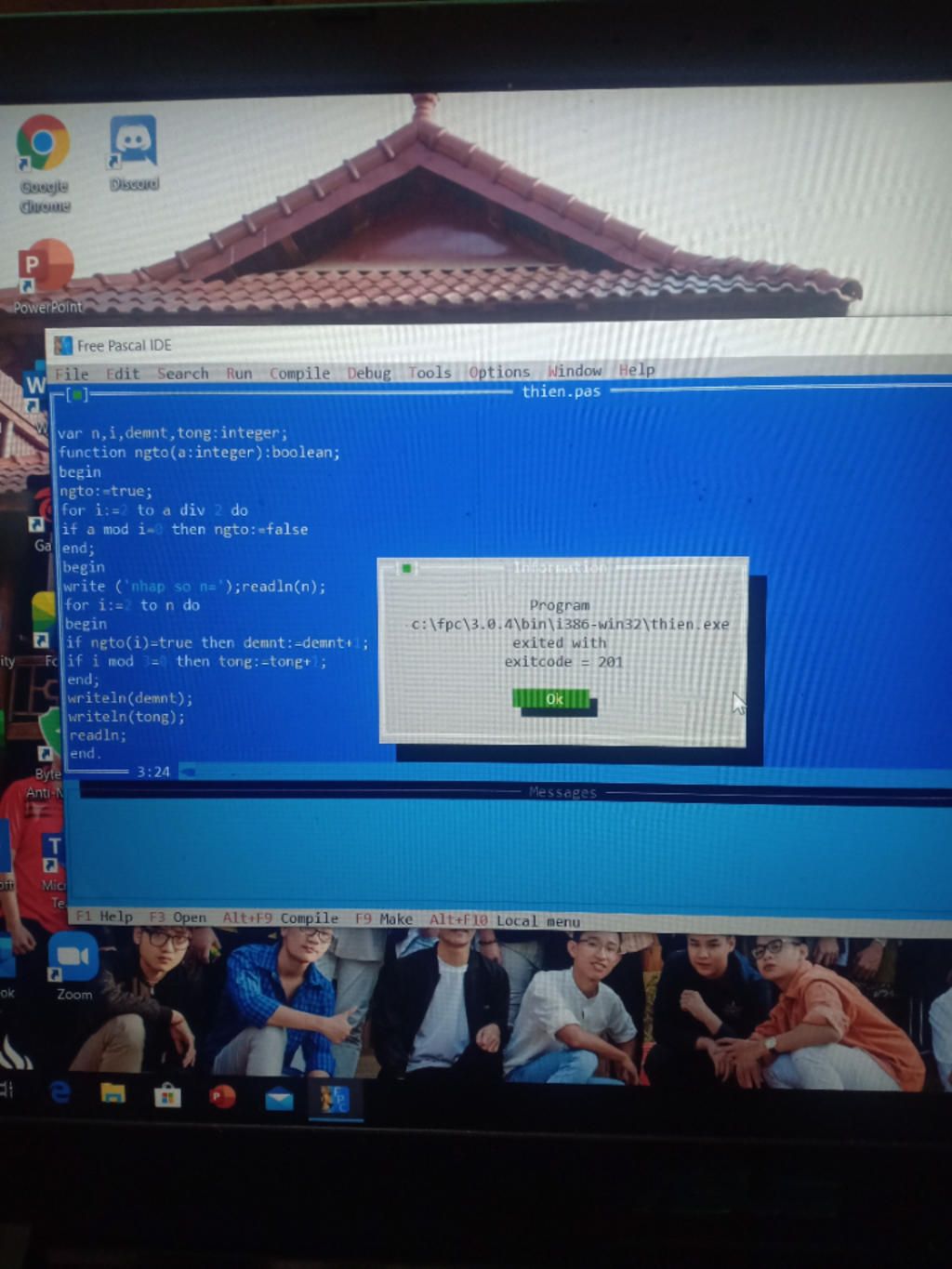Click cursor position indicator 3:24
This screenshot has height=1269, width=952.
pyautogui.click(x=153, y=772)
